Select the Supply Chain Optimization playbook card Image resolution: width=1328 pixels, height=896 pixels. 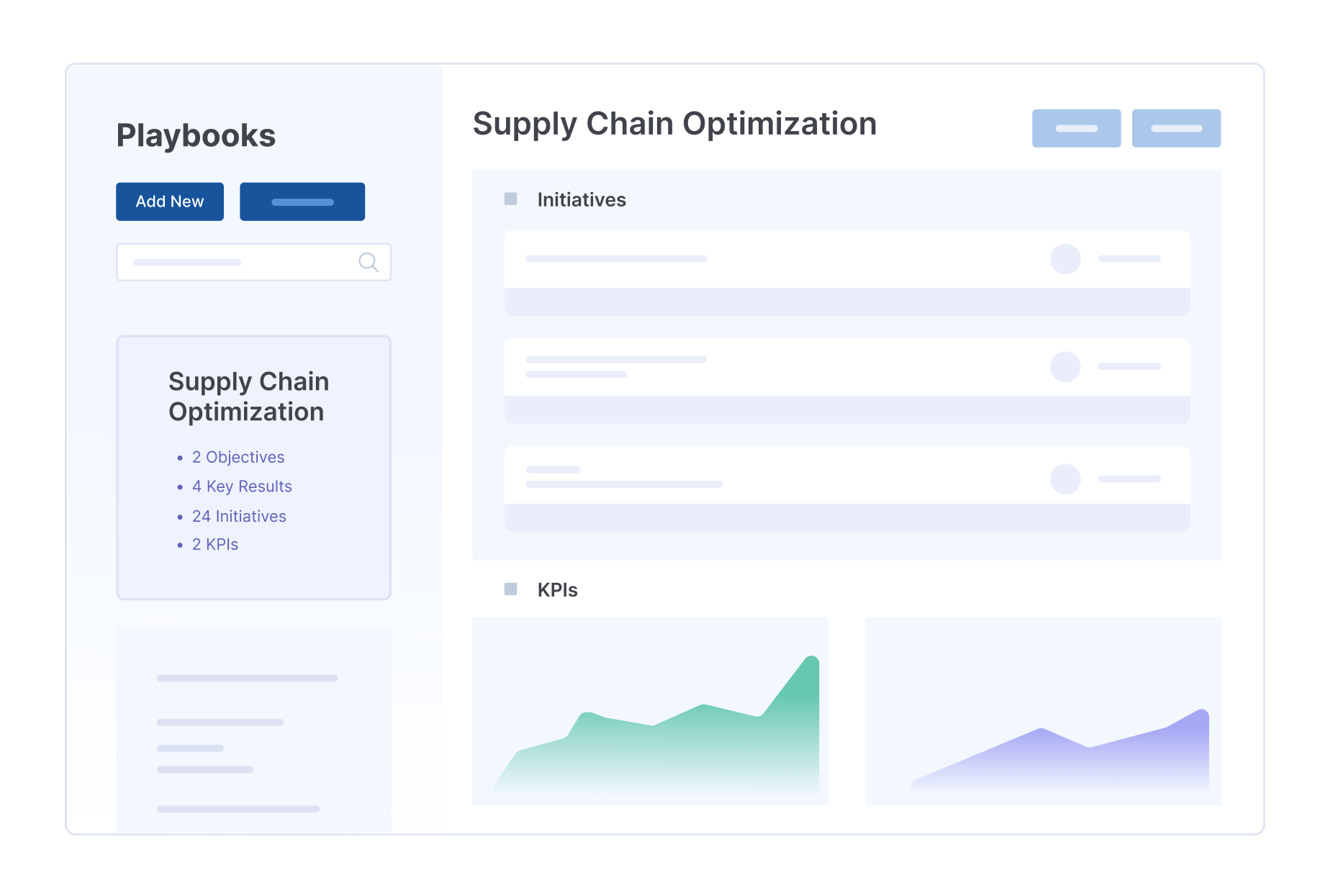(x=253, y=467)
